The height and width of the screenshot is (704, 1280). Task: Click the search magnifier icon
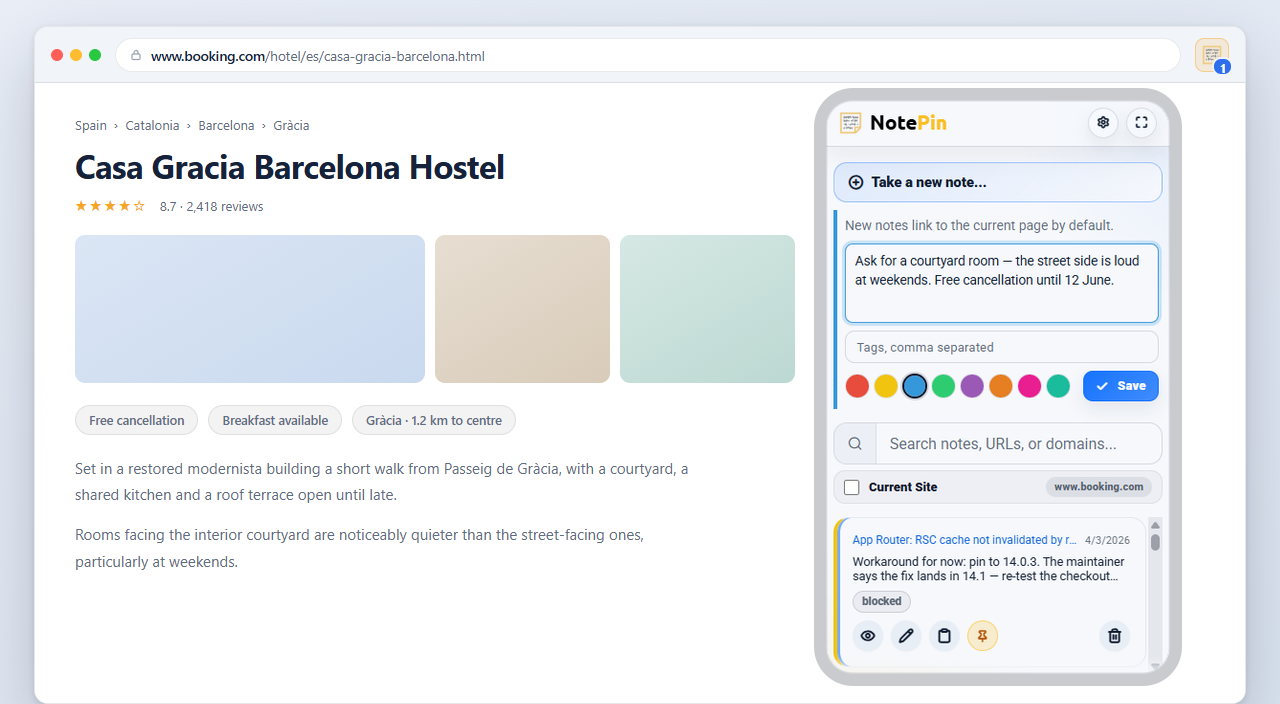855,443
